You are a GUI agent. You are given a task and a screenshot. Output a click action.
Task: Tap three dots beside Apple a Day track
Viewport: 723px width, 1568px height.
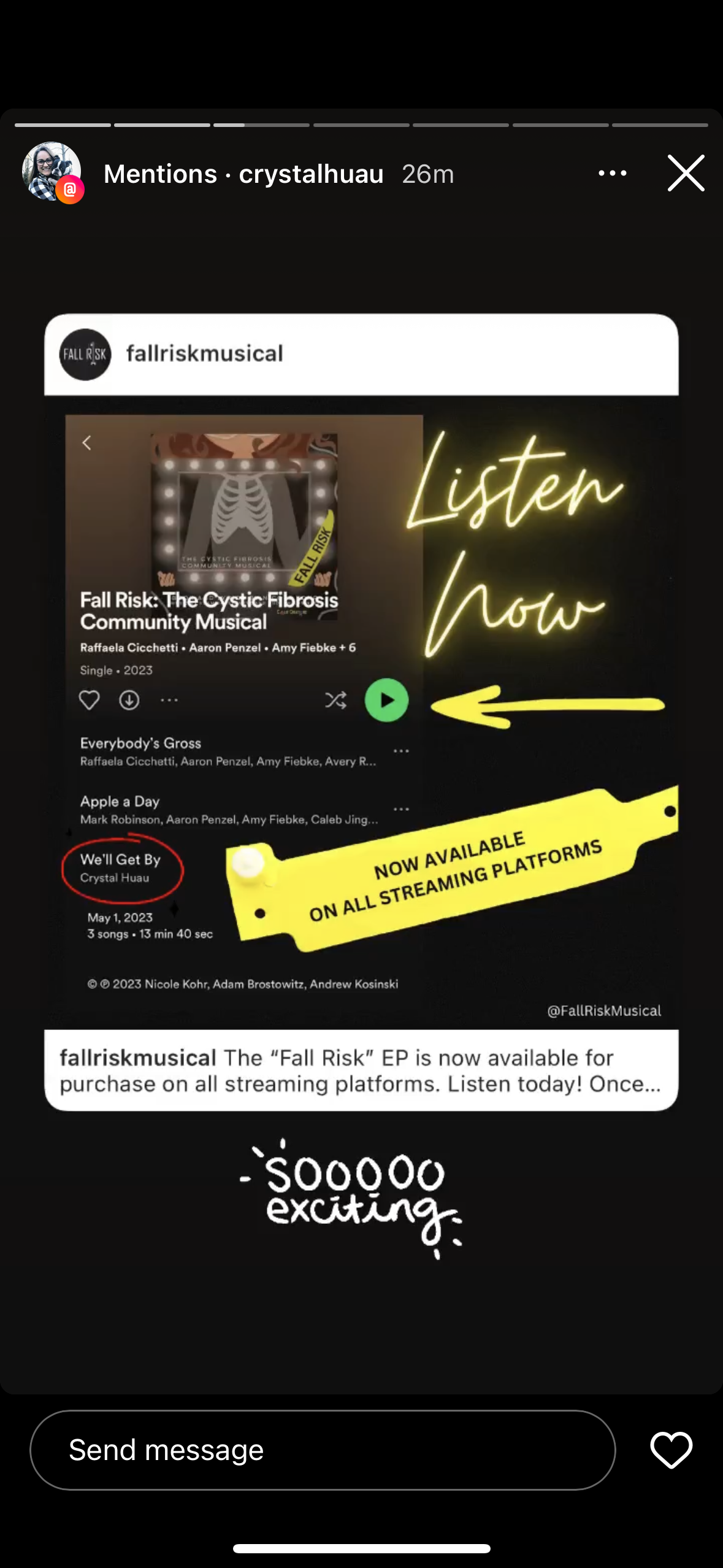401,809
